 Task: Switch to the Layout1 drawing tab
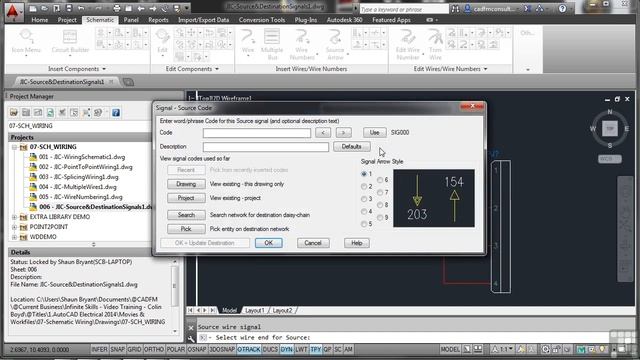point(255,311)
